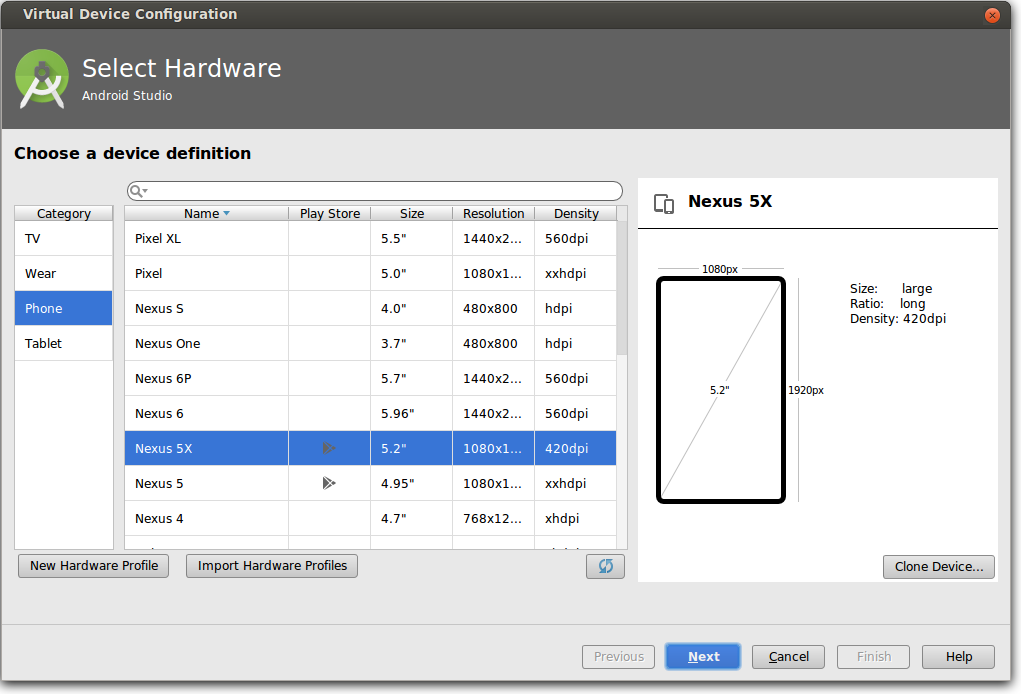Click the xhdpi density cell
The height and width of the screenshot is (694, 1021).
point(576,518)
